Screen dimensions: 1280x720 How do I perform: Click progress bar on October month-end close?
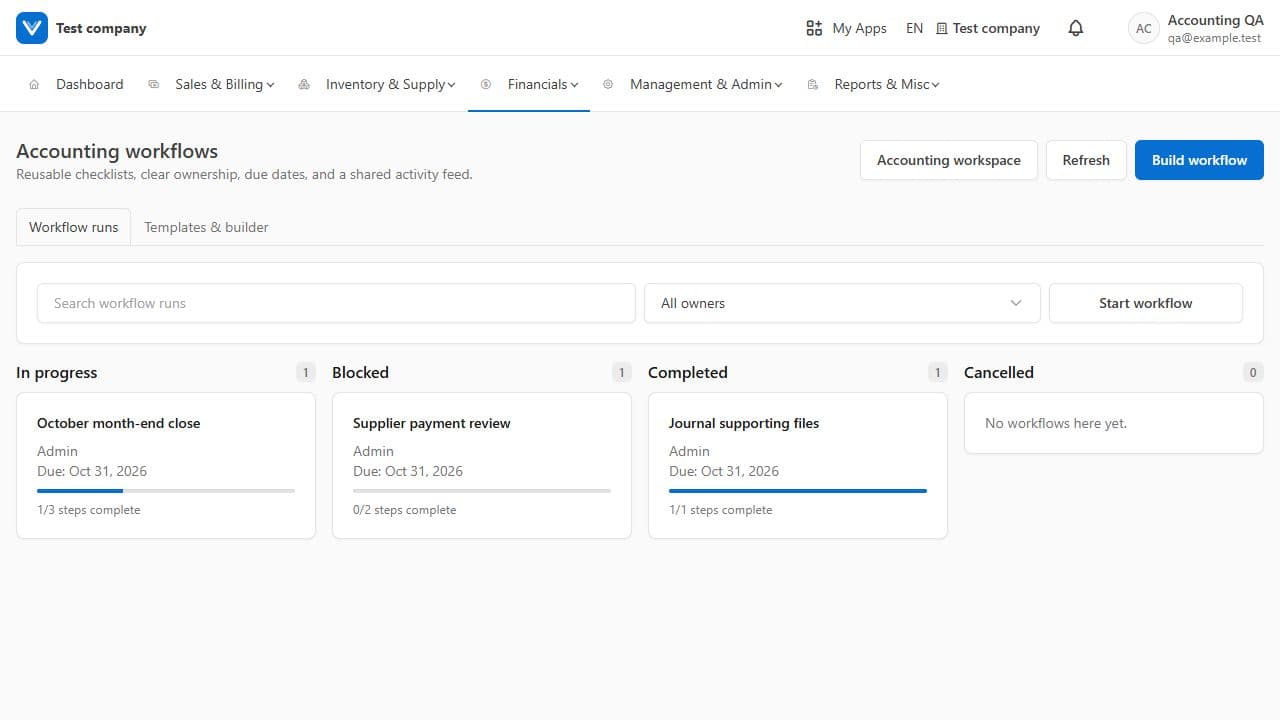[x=166, y=491]
